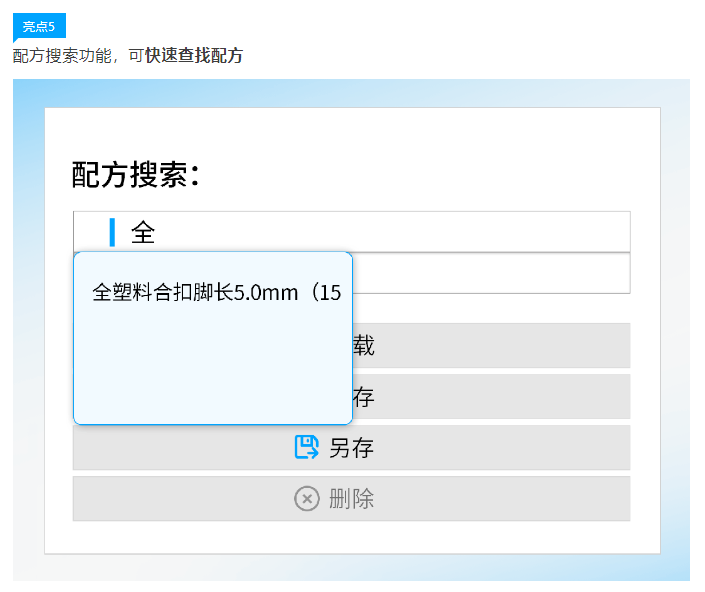Click the 亮点5 blue badge
The height and width of the screenshot is (592, 705).
(39, 27)
